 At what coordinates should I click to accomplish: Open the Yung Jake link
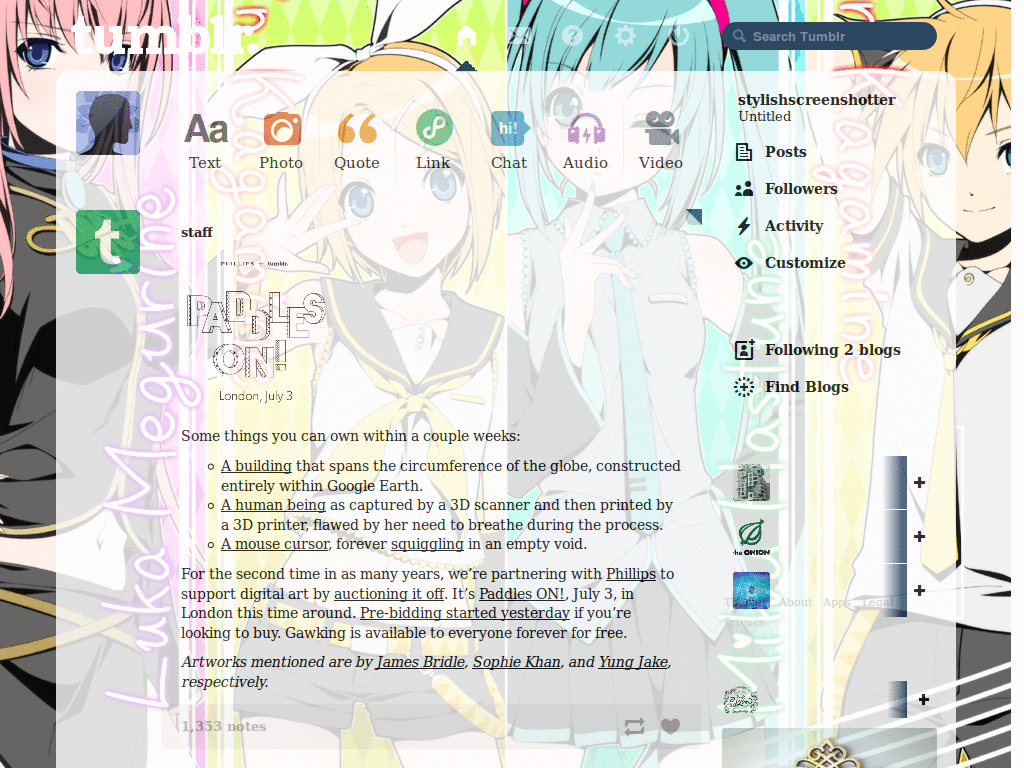pyautogui.click(x=633, y=662)
